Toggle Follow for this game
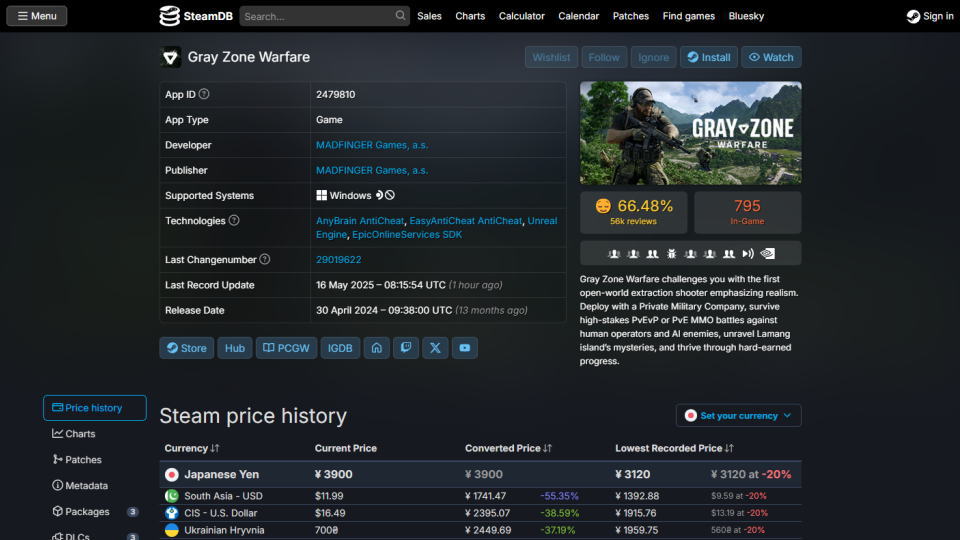Screen dimensions: 960x540 pyautogui.click(x=604, y=57)
